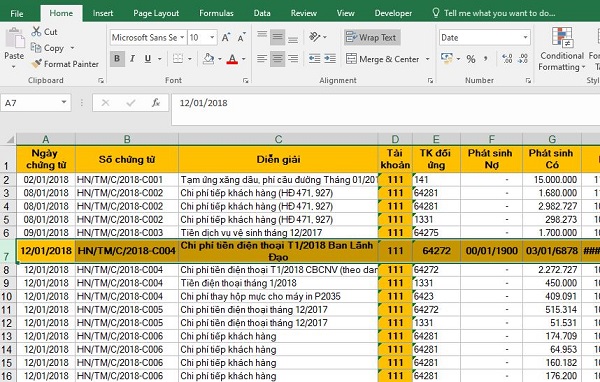Viewport: 600px width, 382px height.
Task: Expand the font size dropdown
Action: click(212, 38)
